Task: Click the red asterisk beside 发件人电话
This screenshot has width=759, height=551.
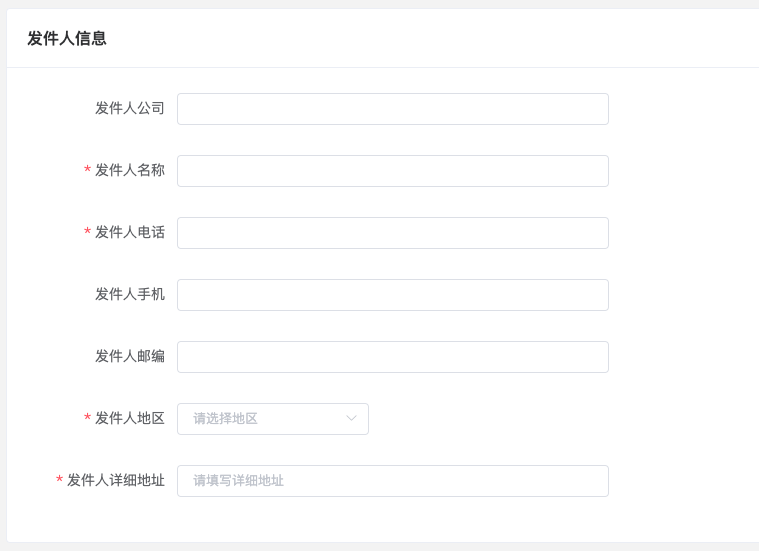Action: click(87, 231)
